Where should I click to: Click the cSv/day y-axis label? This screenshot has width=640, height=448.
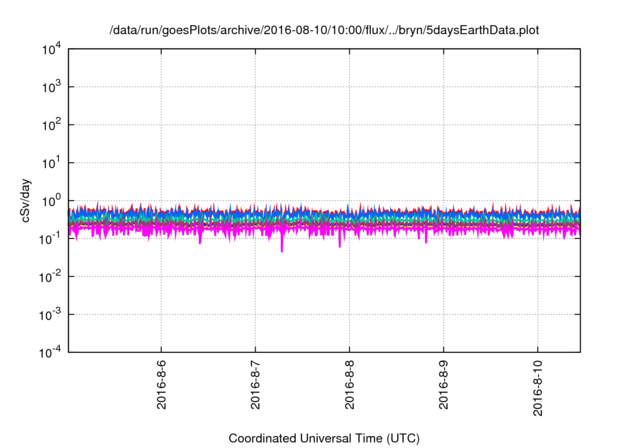click(x=26, y=200)
